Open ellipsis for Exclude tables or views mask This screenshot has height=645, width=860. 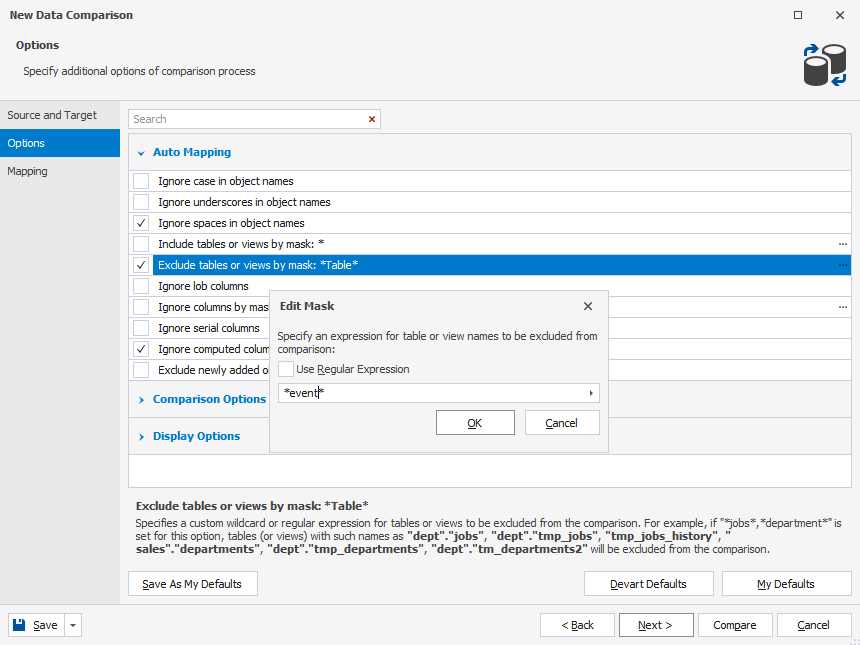[842, 265]
